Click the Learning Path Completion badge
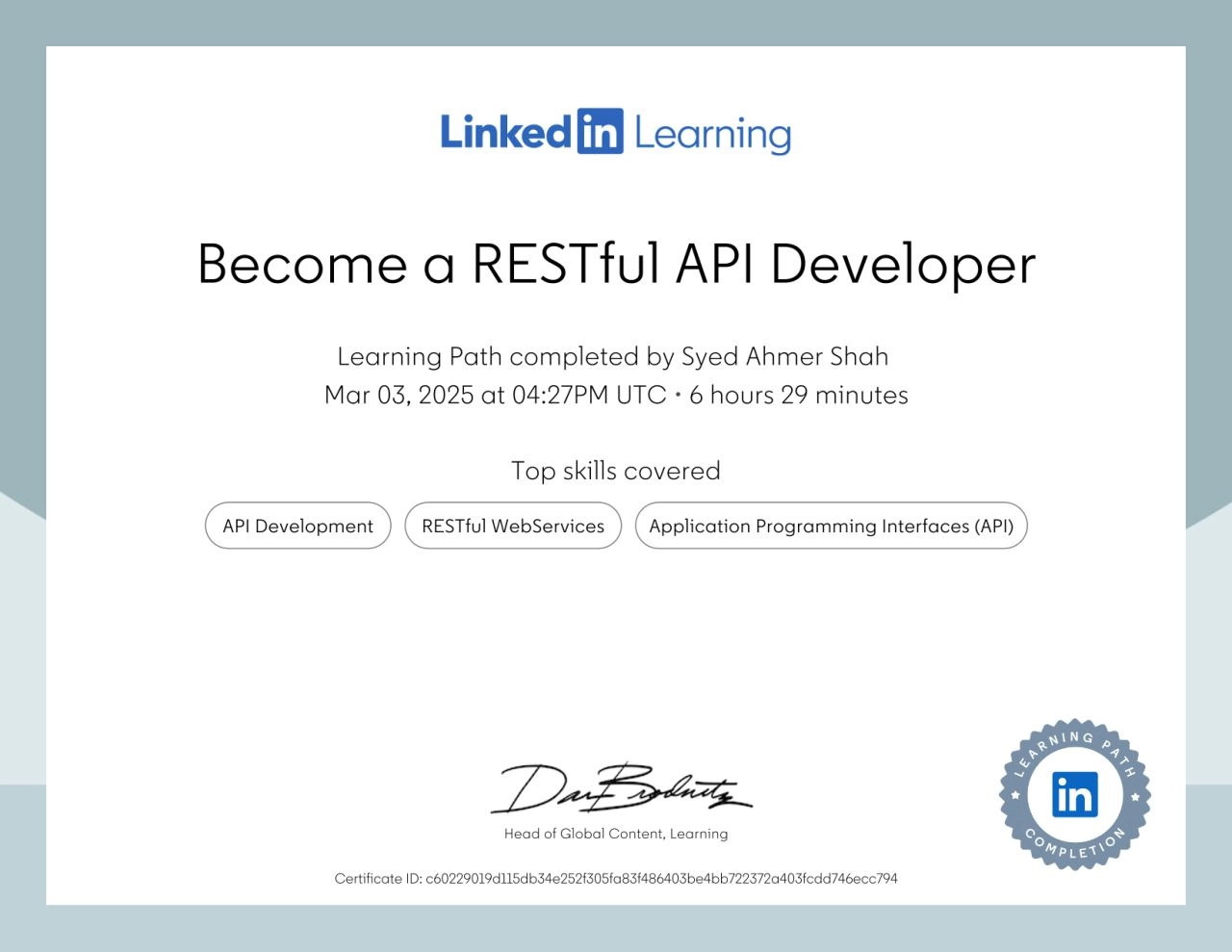 pyautogui.click(x=1075, y=795)
